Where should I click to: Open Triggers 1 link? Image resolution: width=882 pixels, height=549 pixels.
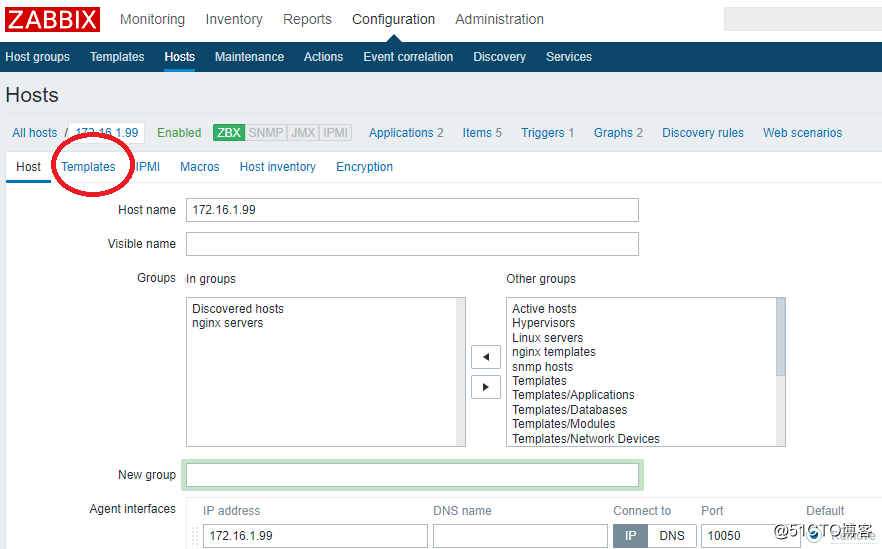[x=547, y=133]
